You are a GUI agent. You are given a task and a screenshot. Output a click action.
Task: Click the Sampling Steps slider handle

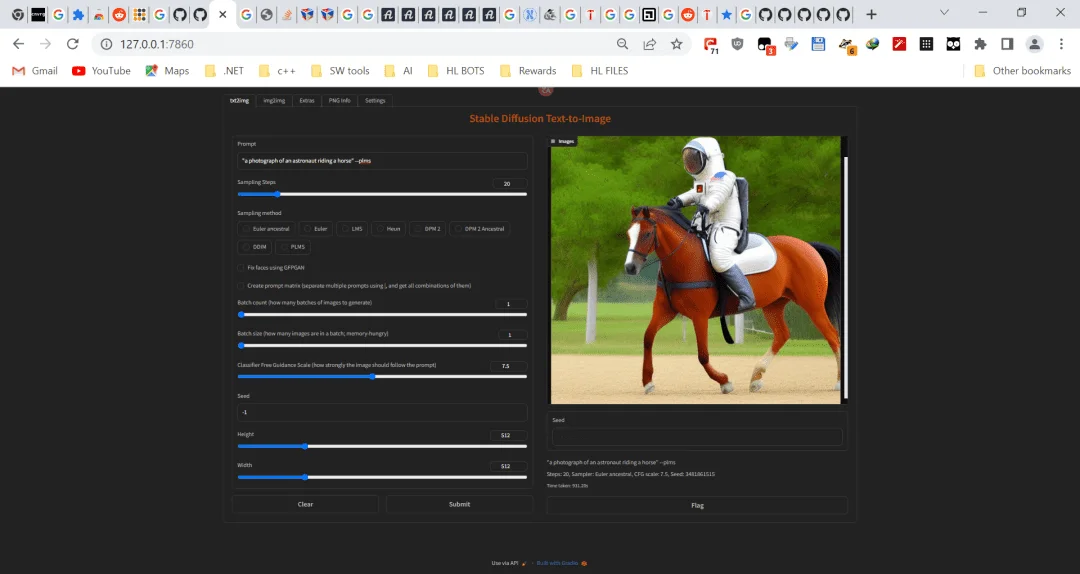point(277,194)
